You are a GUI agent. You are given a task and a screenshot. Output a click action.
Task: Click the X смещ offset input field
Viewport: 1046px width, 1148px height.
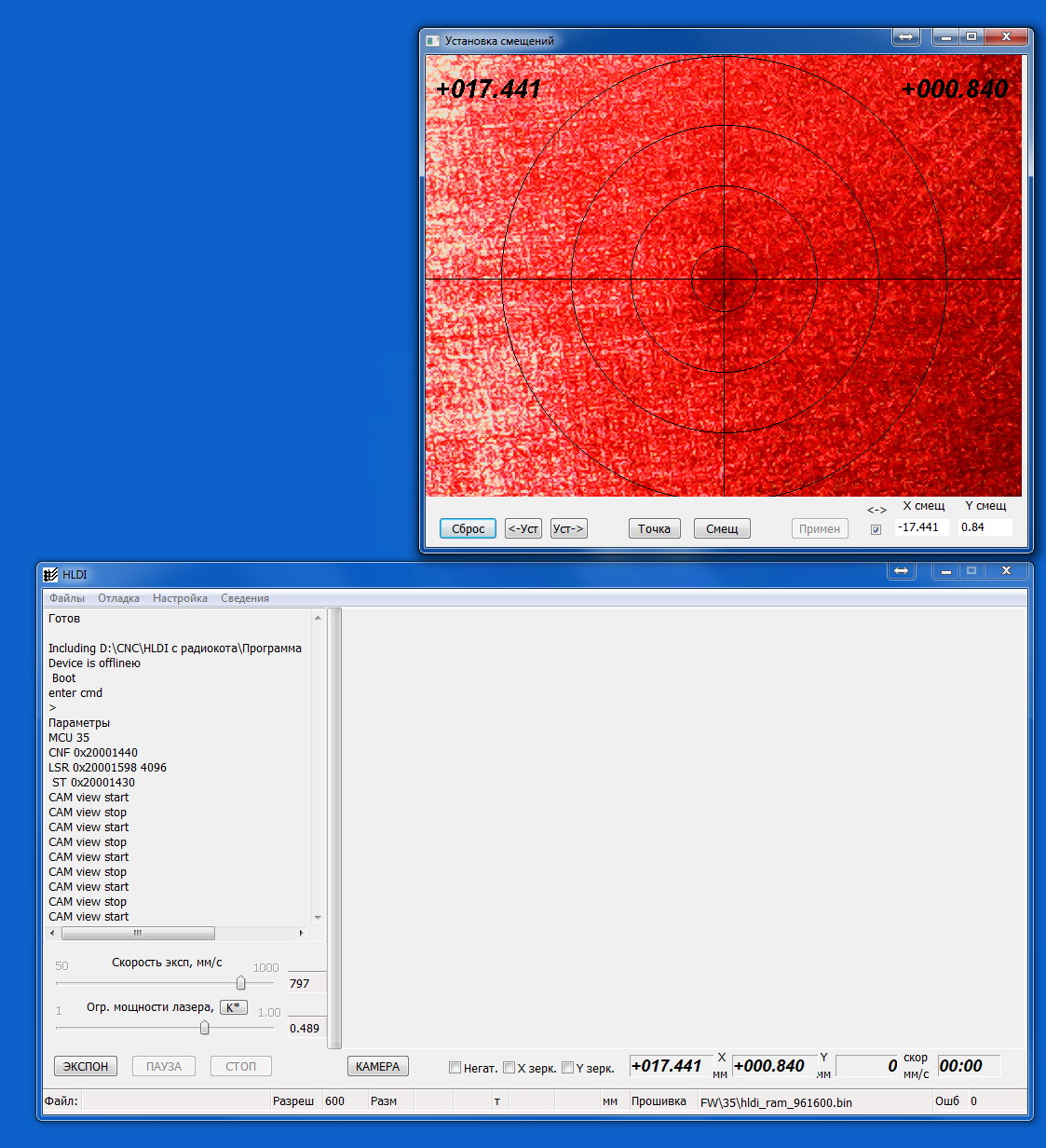point(922,527)
